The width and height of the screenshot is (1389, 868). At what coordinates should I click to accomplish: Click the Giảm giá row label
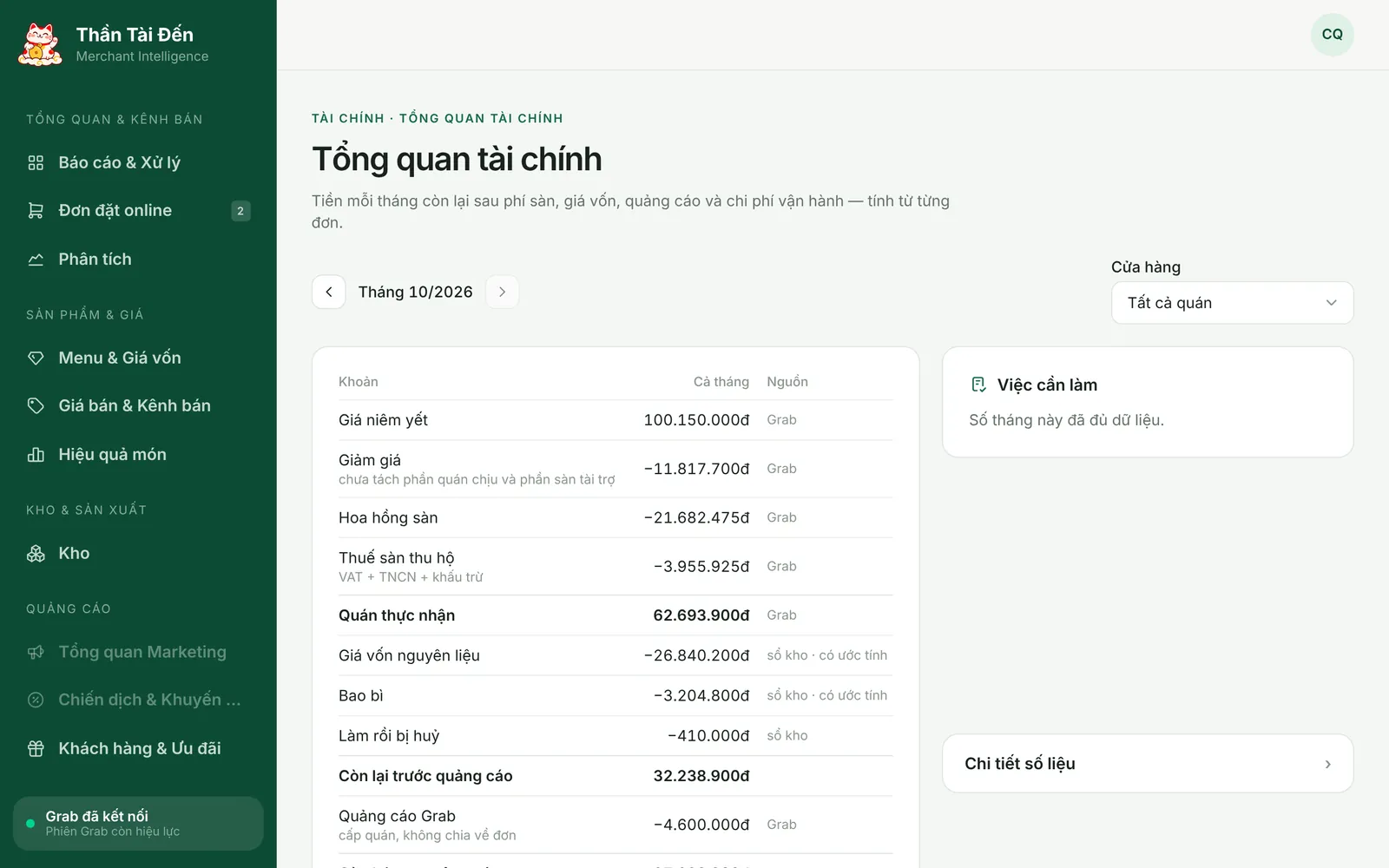point(370,460)
